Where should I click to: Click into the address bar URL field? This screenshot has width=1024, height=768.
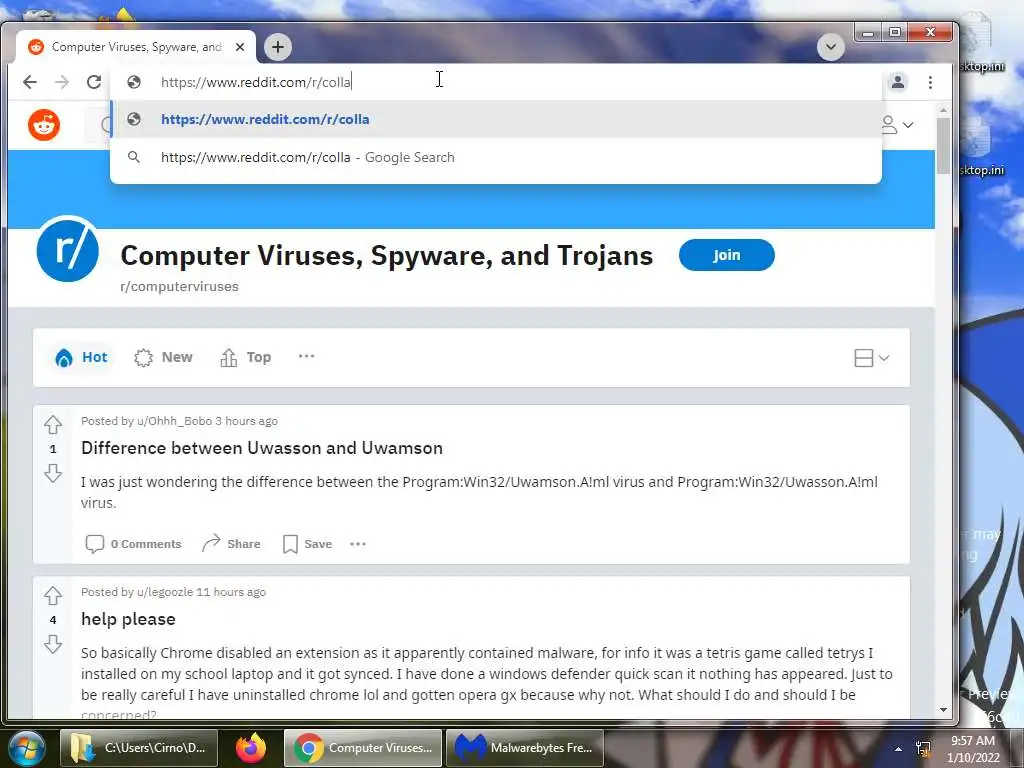click(x=496, y=82)
